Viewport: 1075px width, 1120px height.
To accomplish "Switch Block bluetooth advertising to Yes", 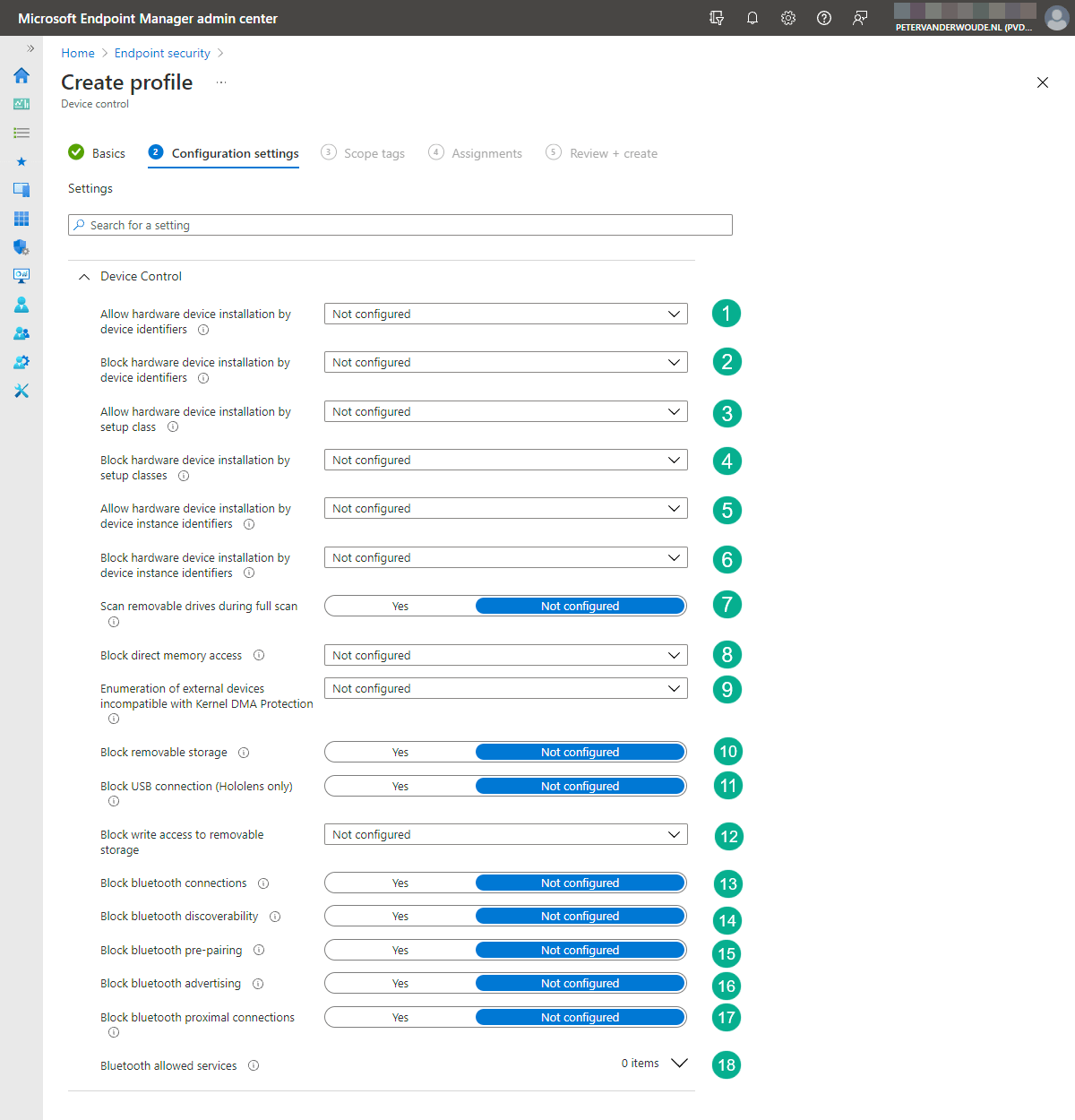I will (x=400, y=983).
